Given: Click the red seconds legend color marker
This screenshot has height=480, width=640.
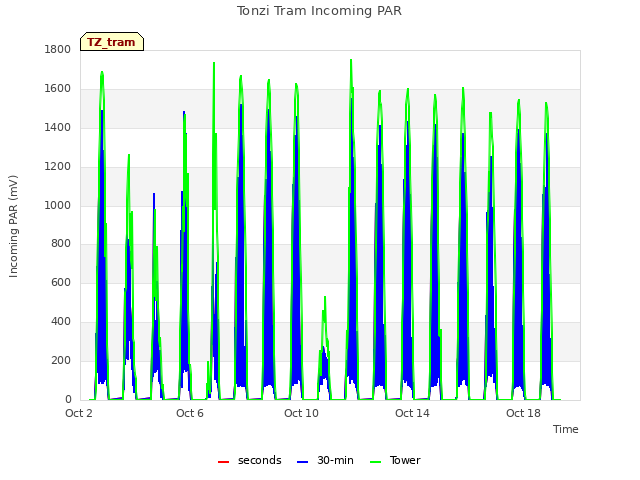Looking at the screenshot, I should pyautogui.click(x=223, y=462).
